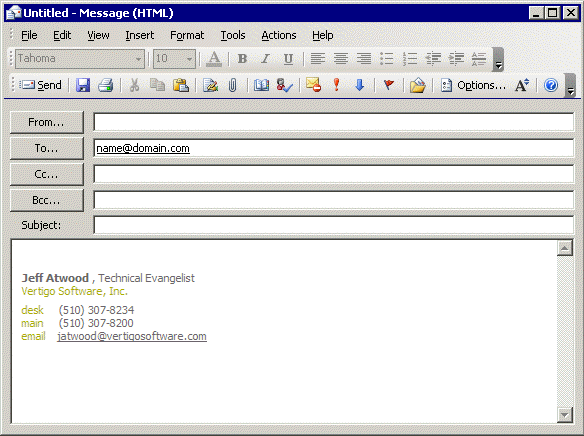The height and width of the screenshot is (436, 584).
Task: Toggle Italic formatting
Action: tap(265, 58)
